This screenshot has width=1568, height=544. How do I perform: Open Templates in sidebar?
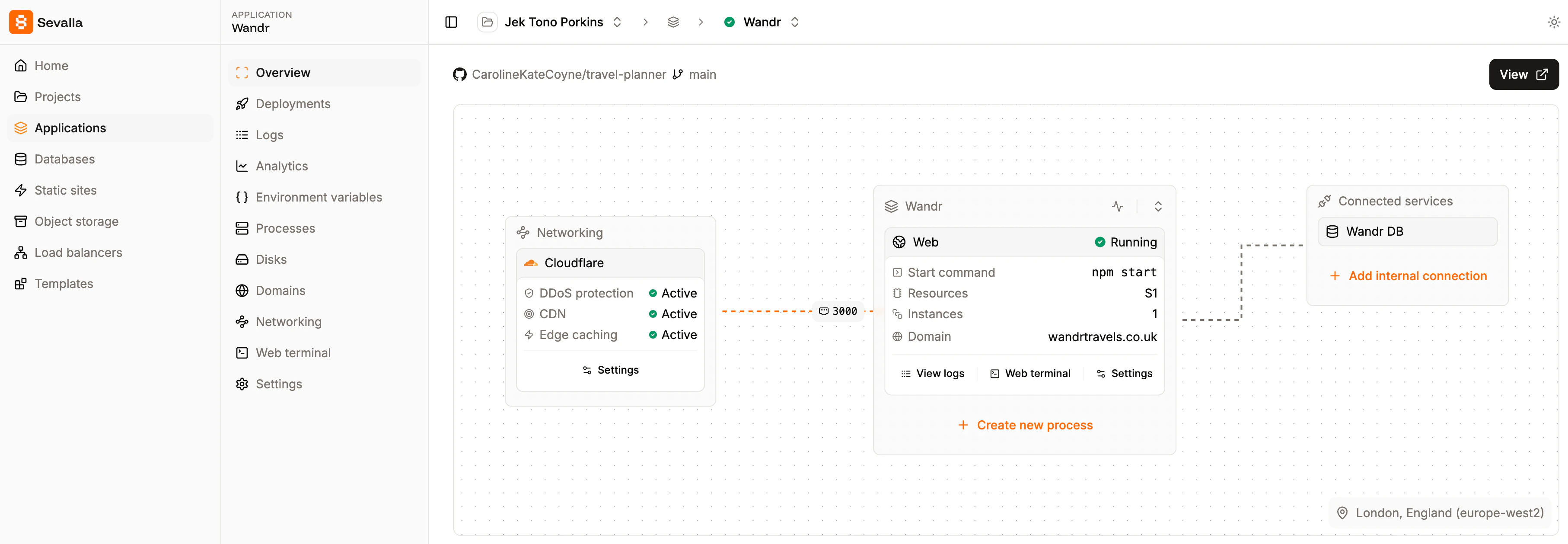click(x=110, y=283)
